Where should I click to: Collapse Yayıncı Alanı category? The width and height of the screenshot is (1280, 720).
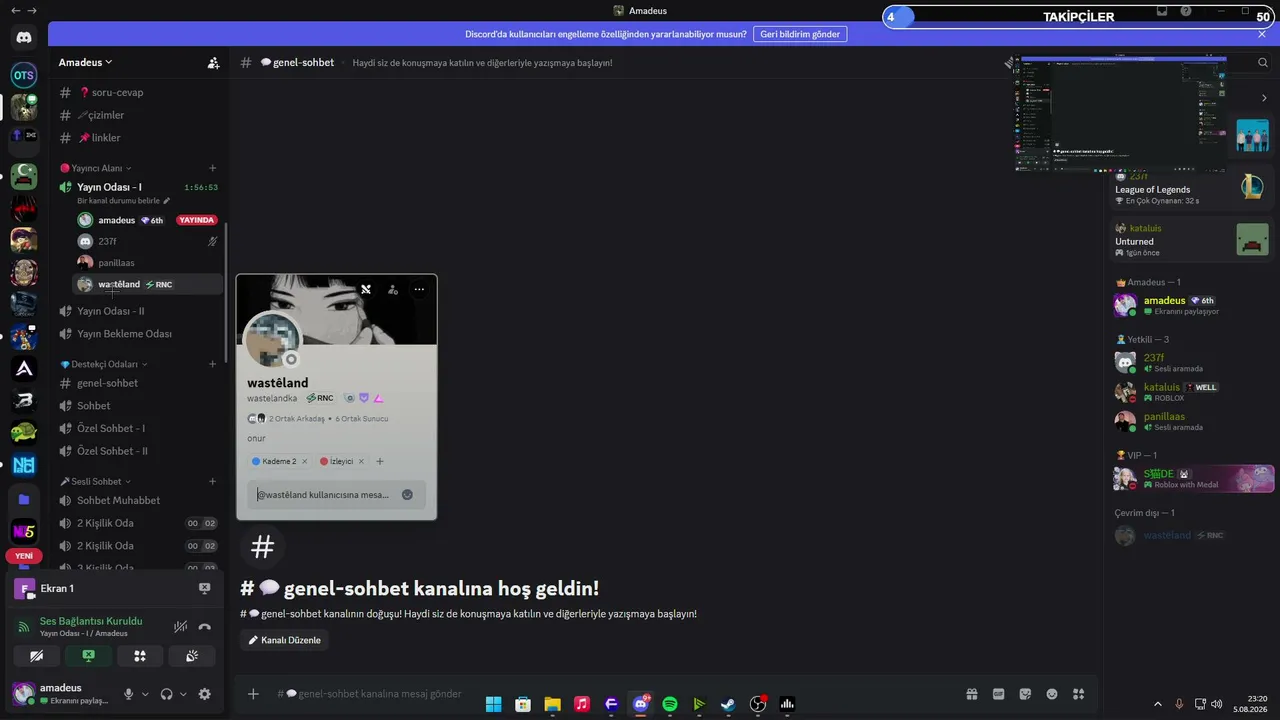coord(96,168)
